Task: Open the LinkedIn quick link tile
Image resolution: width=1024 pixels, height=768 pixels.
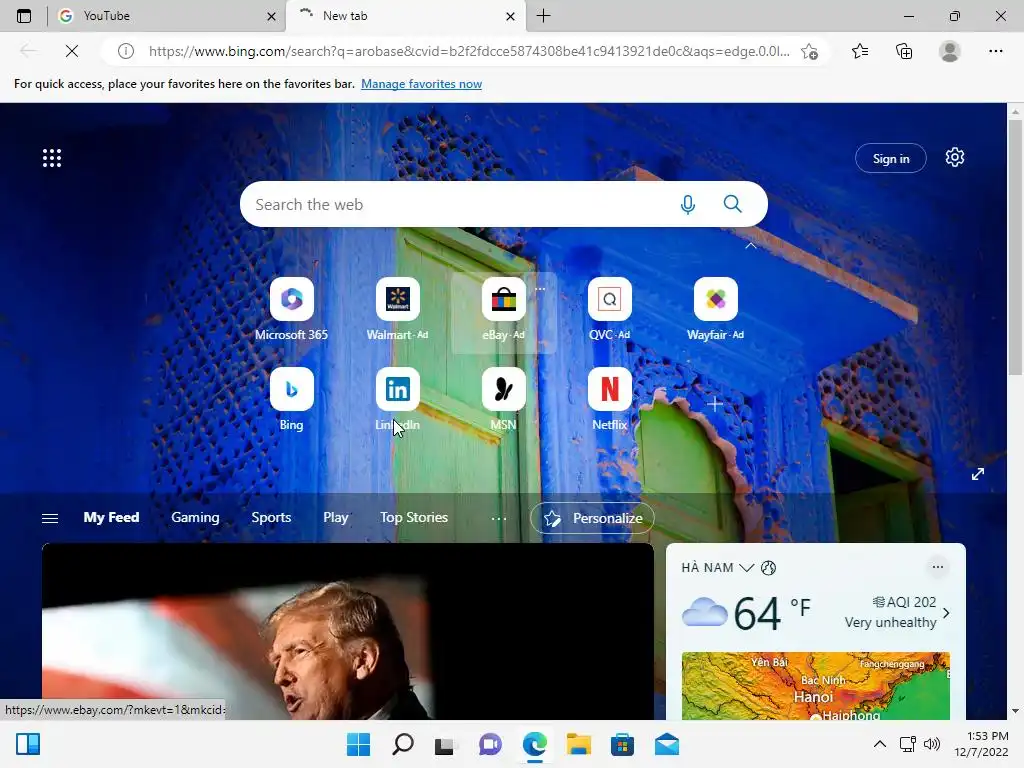Action: pos(397,399)
